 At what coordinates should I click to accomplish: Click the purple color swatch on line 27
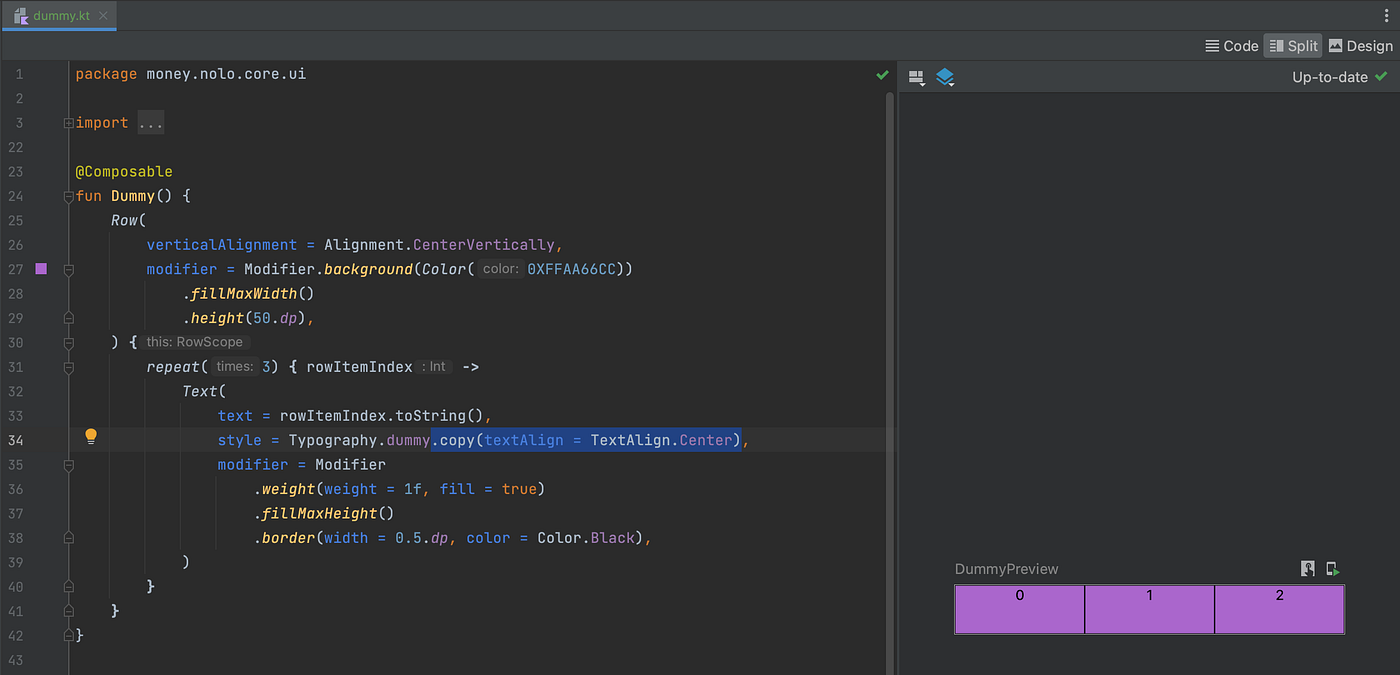pyautogui.click(x=40, y=269)
